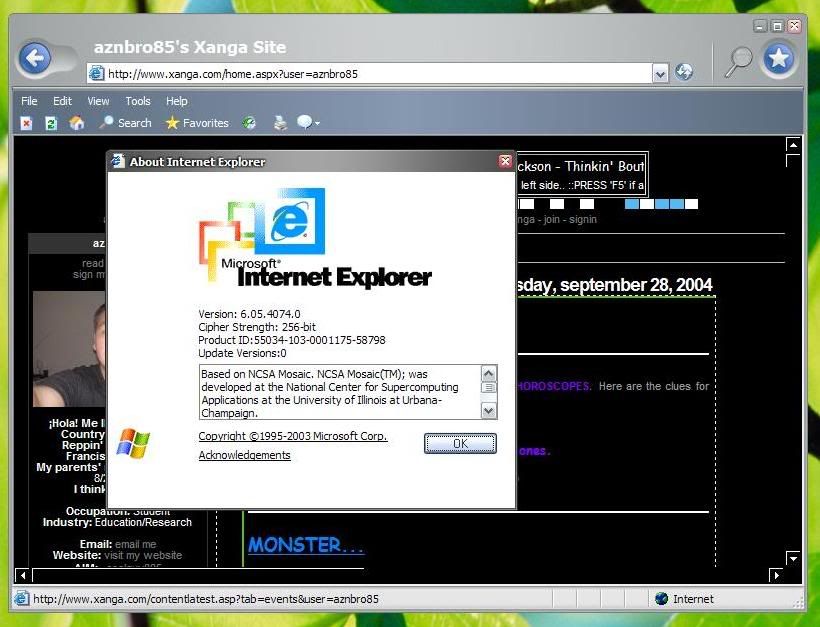Image resolution: width=820 pixels, height=627 pixels.
Task: Click the Internet zone globe icon
Action: [x=662, y=598]
